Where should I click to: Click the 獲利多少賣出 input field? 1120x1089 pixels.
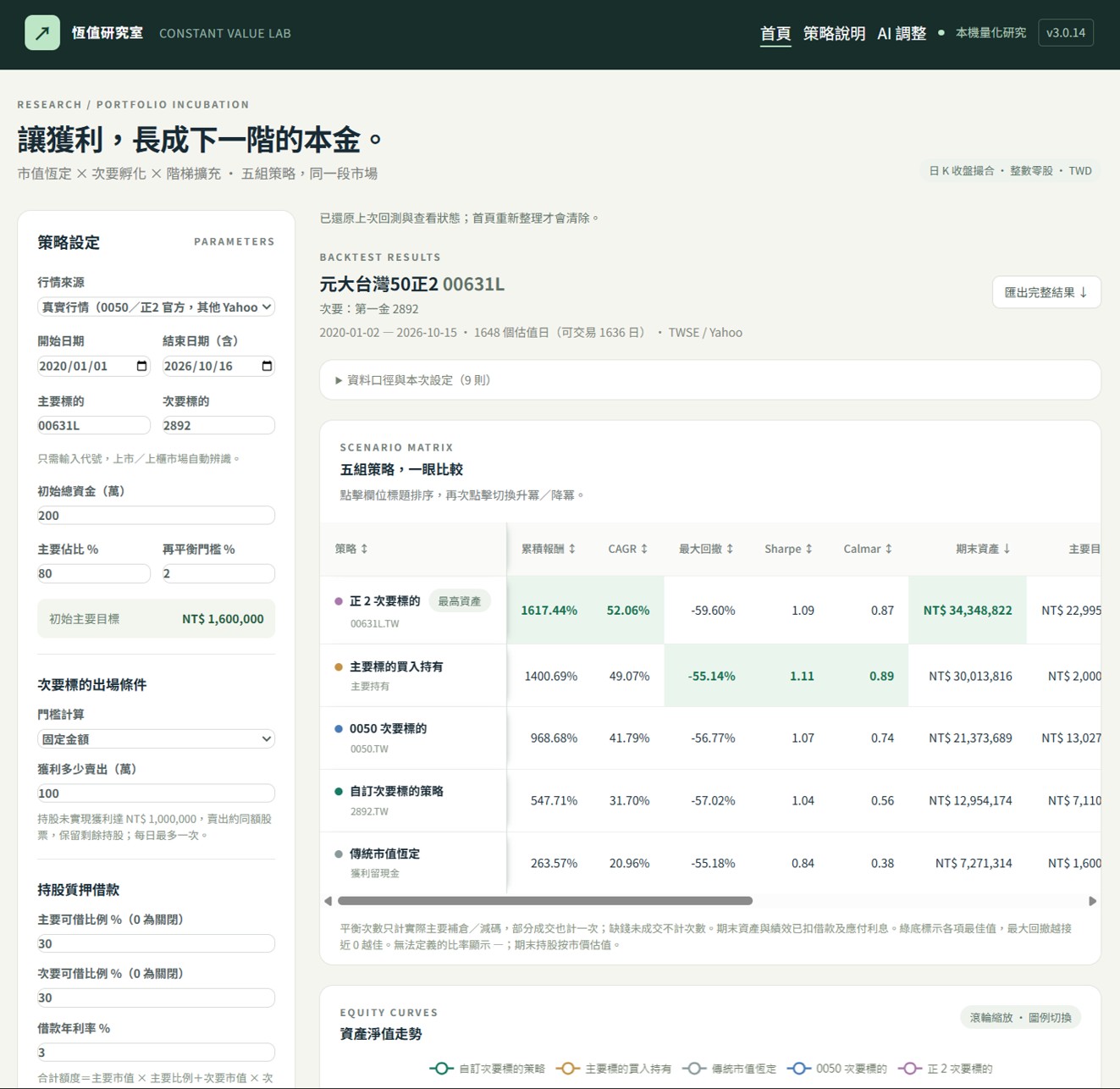(x=157, y=793)
